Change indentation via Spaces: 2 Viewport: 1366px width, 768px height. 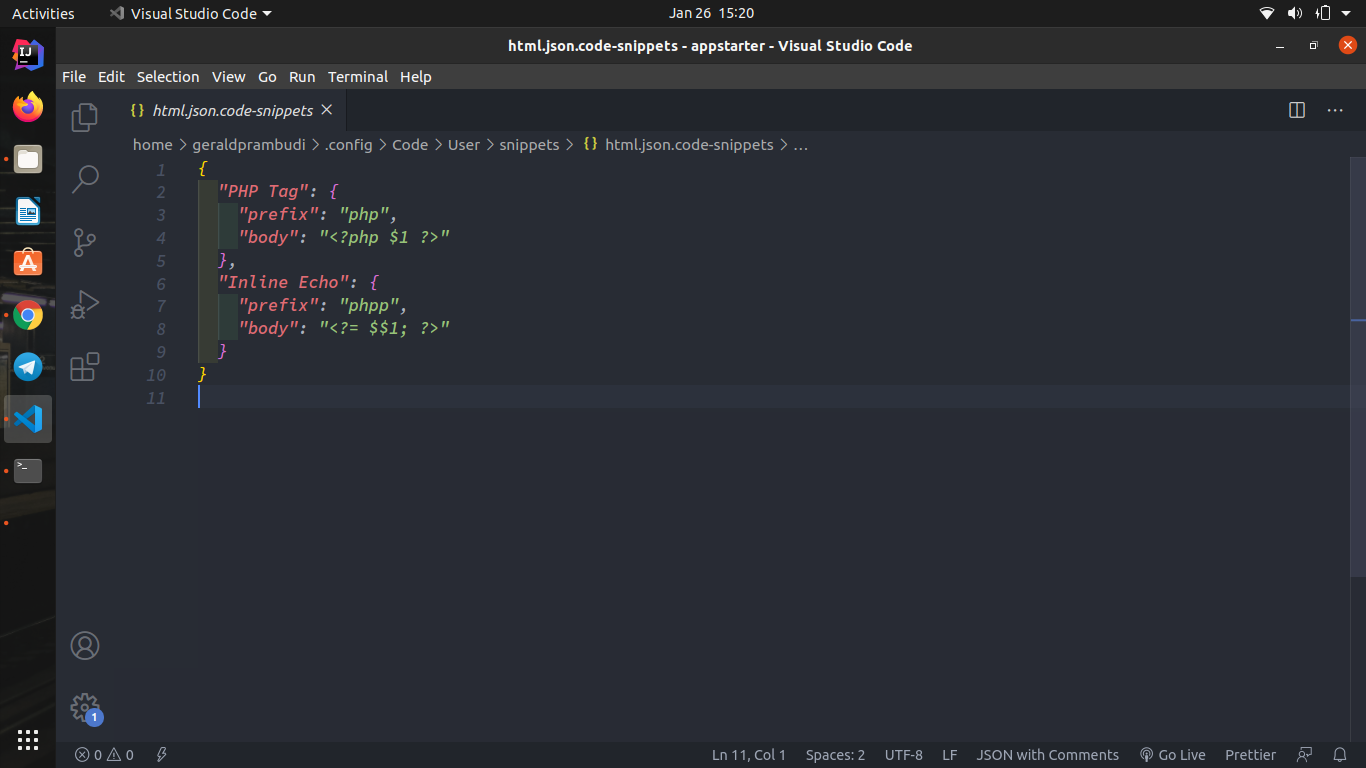(x=835, y=755)
